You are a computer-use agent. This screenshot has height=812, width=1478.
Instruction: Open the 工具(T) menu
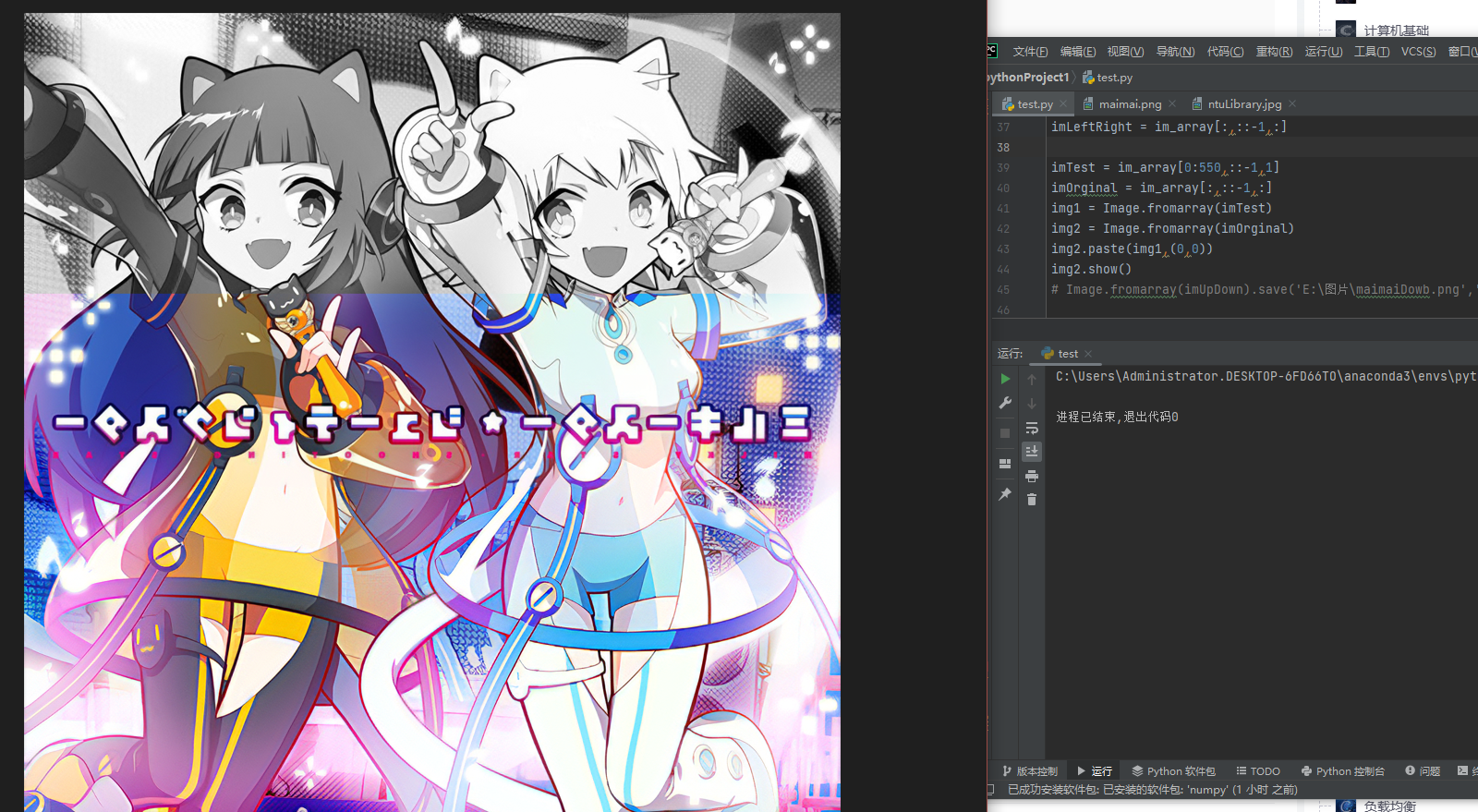pos(1372,52)
